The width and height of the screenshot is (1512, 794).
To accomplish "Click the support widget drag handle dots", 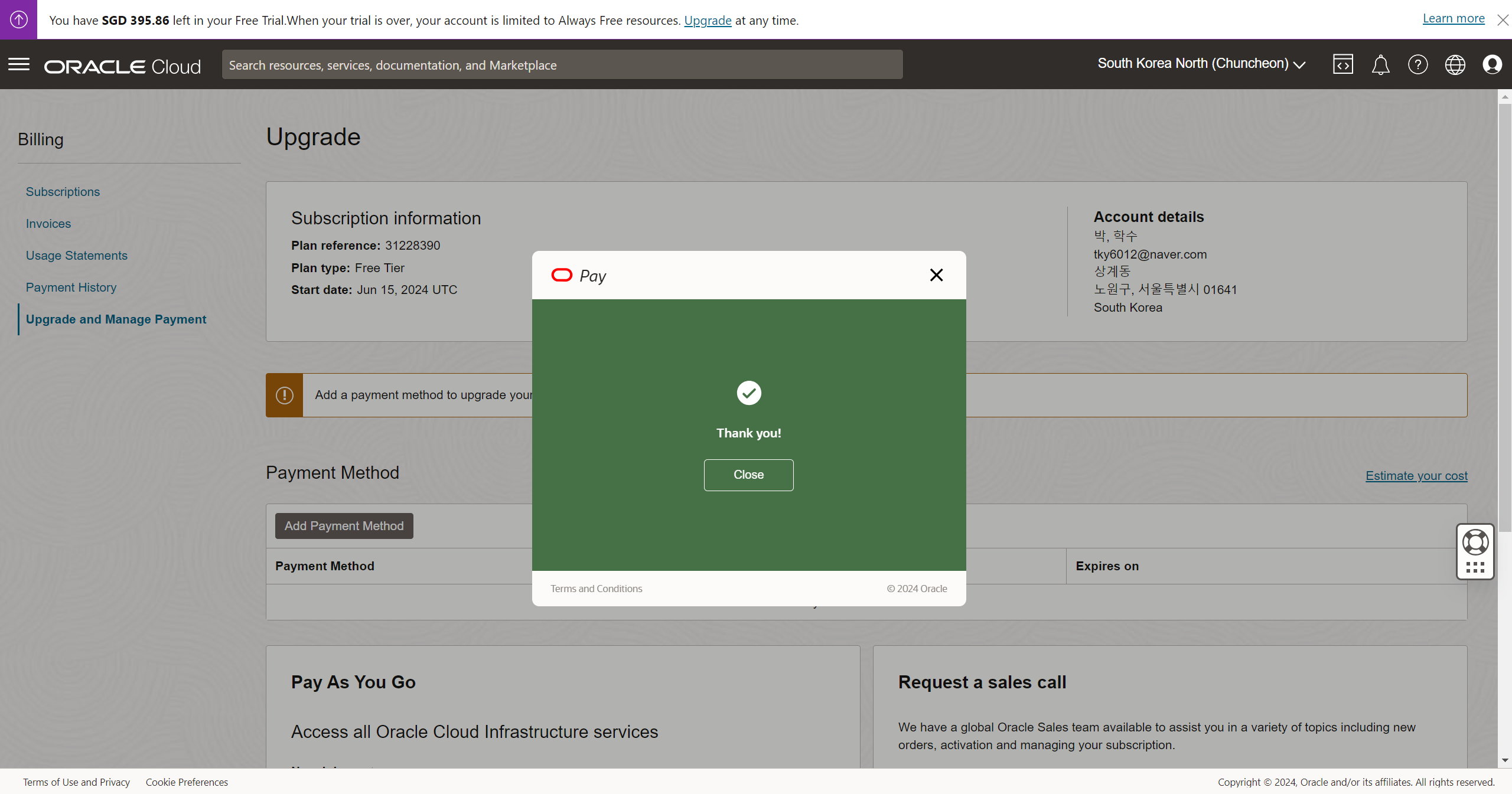I will pyautogui.click(x=1475, y=567).
